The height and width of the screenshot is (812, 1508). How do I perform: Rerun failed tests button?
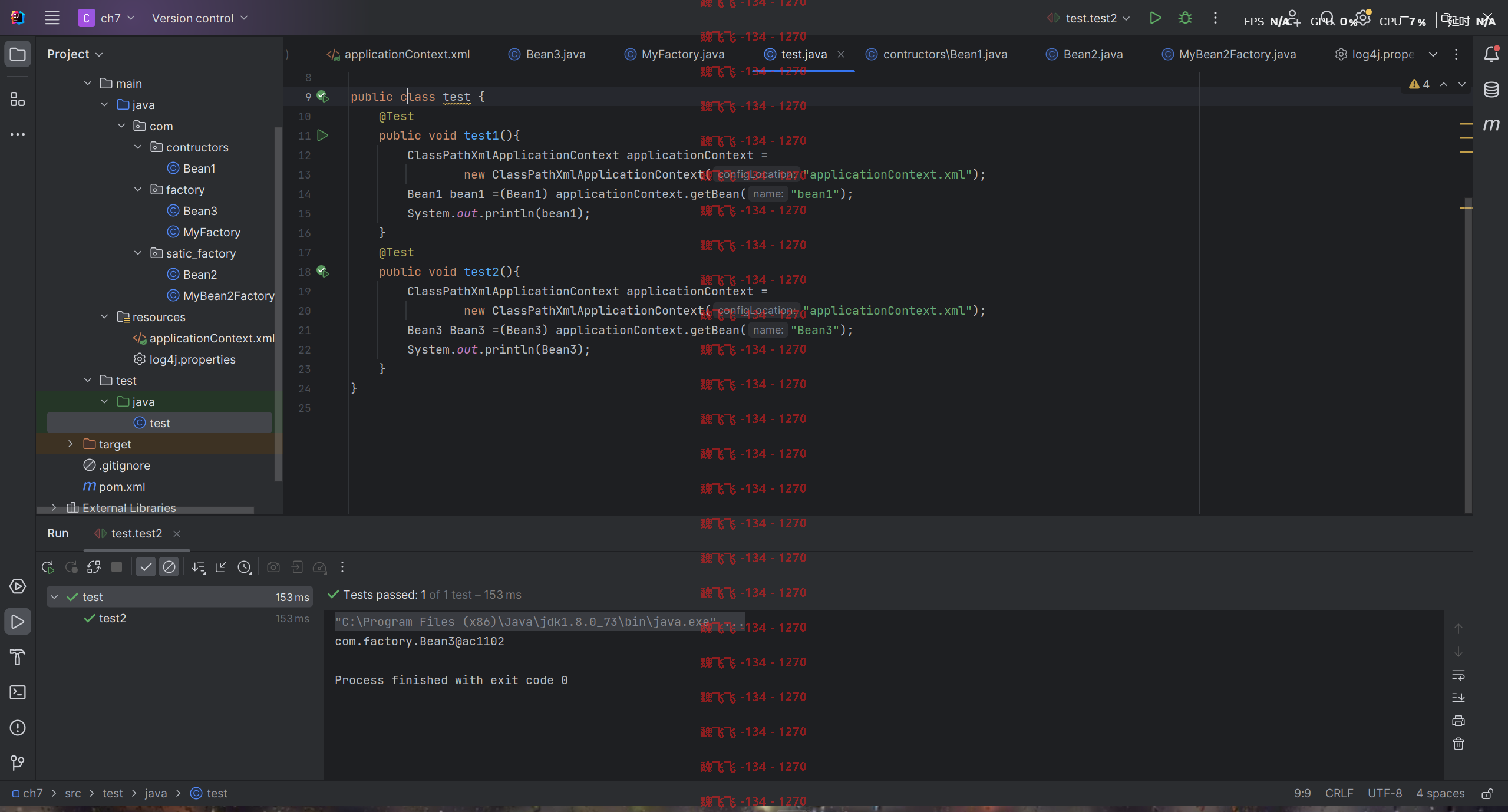pos(71,567)
